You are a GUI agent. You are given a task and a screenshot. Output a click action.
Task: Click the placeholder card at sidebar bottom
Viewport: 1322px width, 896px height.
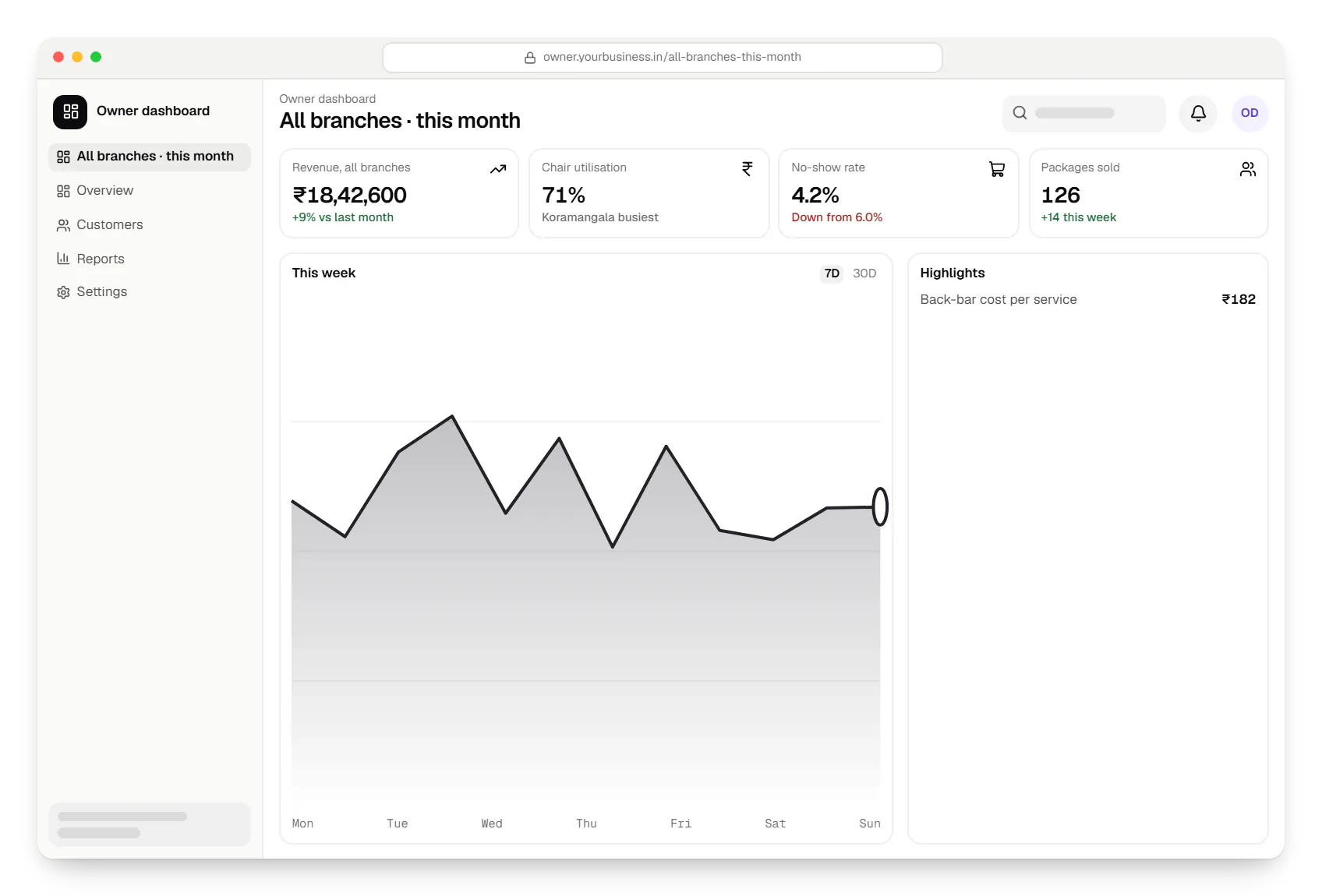click(x=150, y=824)
